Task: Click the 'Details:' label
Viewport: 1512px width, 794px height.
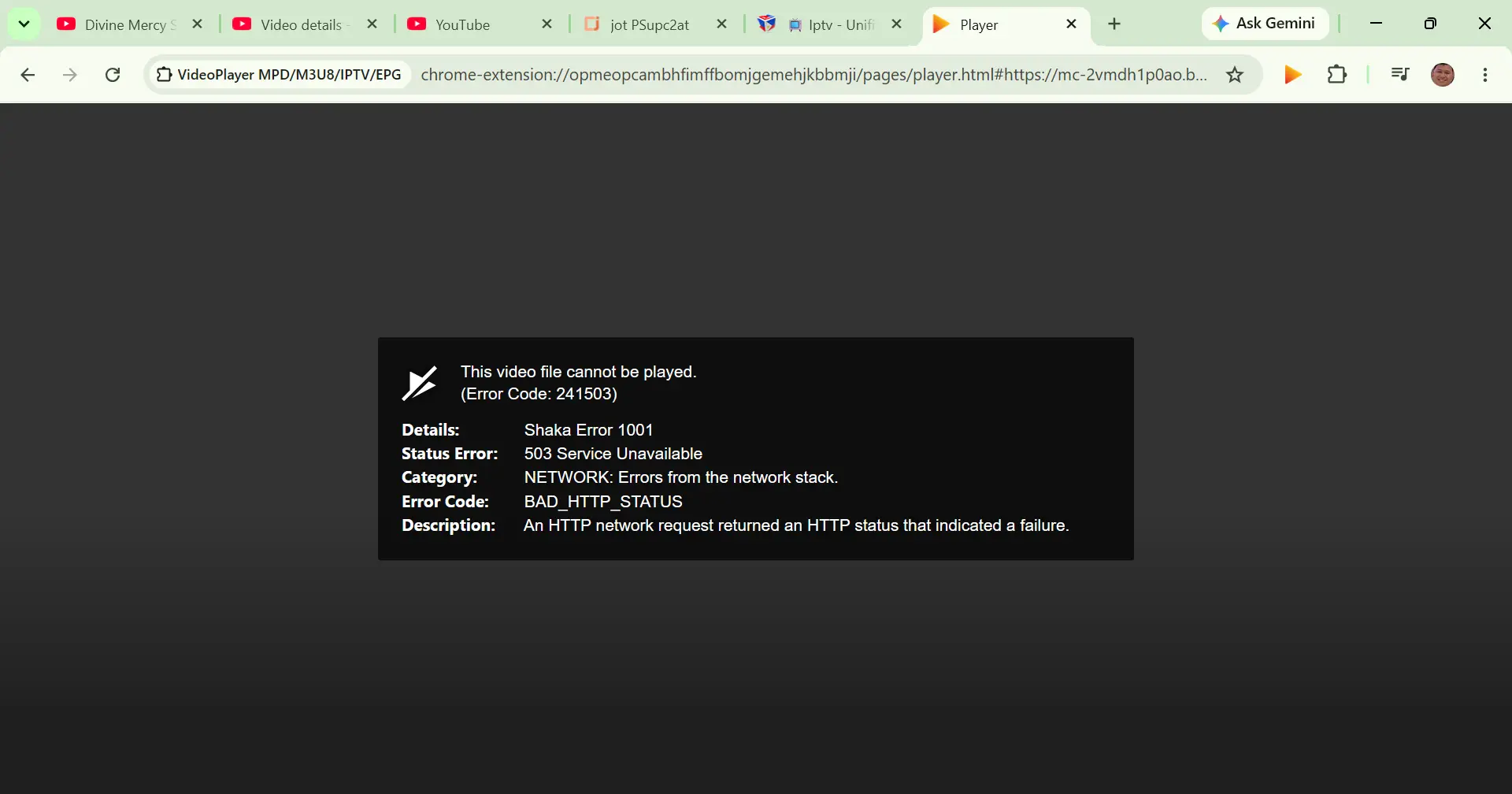Action: (430, 430)
